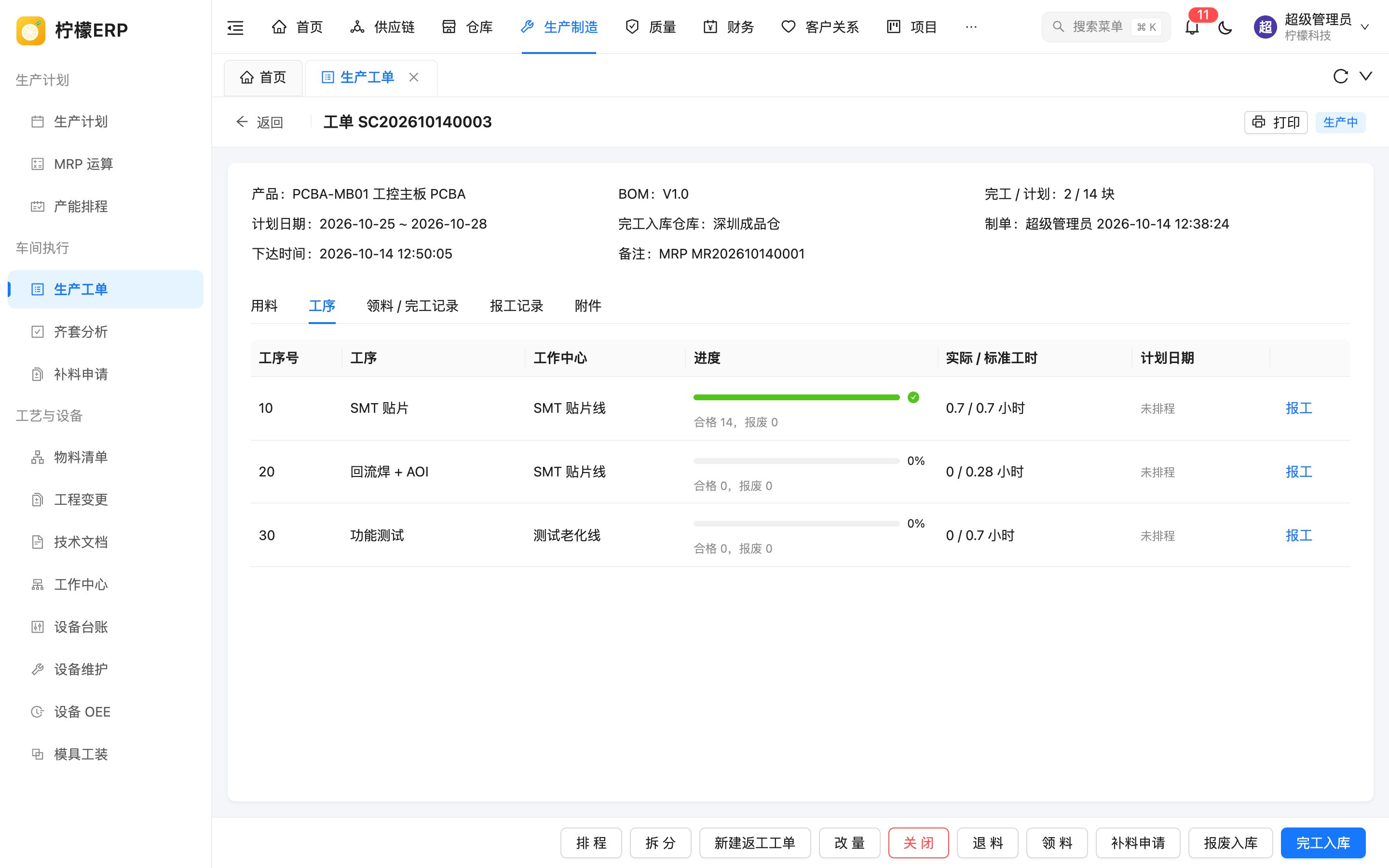The image size is (1389, 868).
Task: Open the 首页 page tab
Action: tap(263, 77)
